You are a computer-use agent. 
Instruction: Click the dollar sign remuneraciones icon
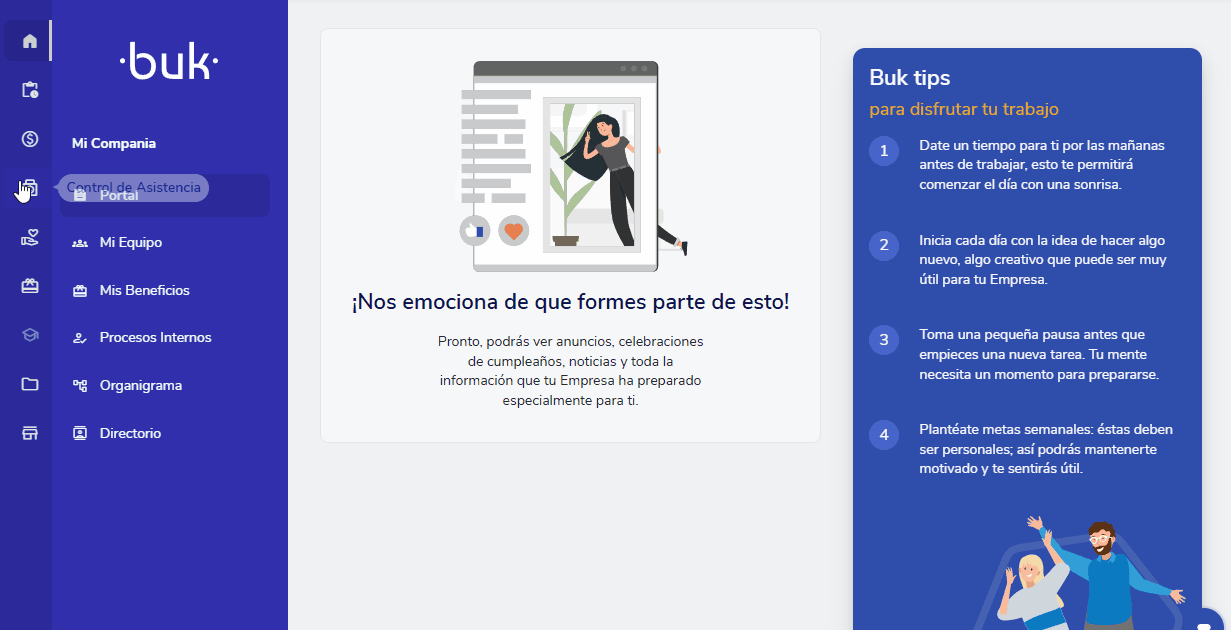(27, 138)
